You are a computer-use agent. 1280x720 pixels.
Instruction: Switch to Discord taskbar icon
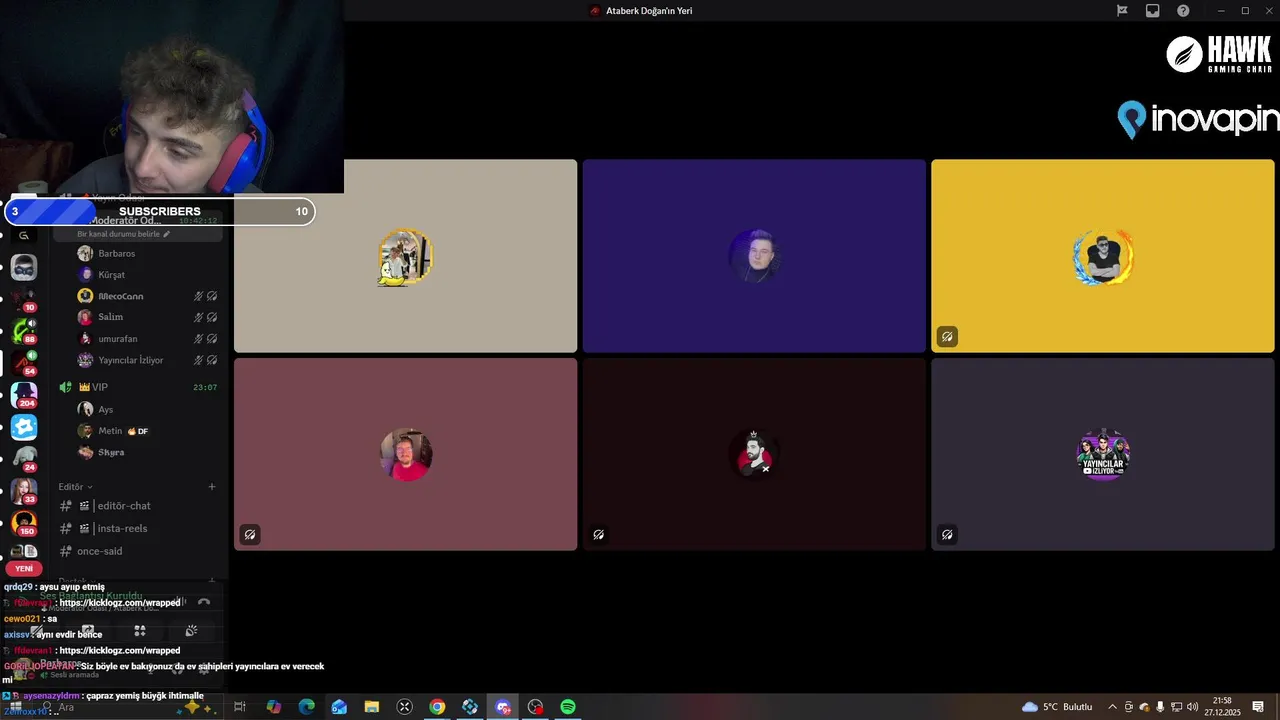(503, 707)
